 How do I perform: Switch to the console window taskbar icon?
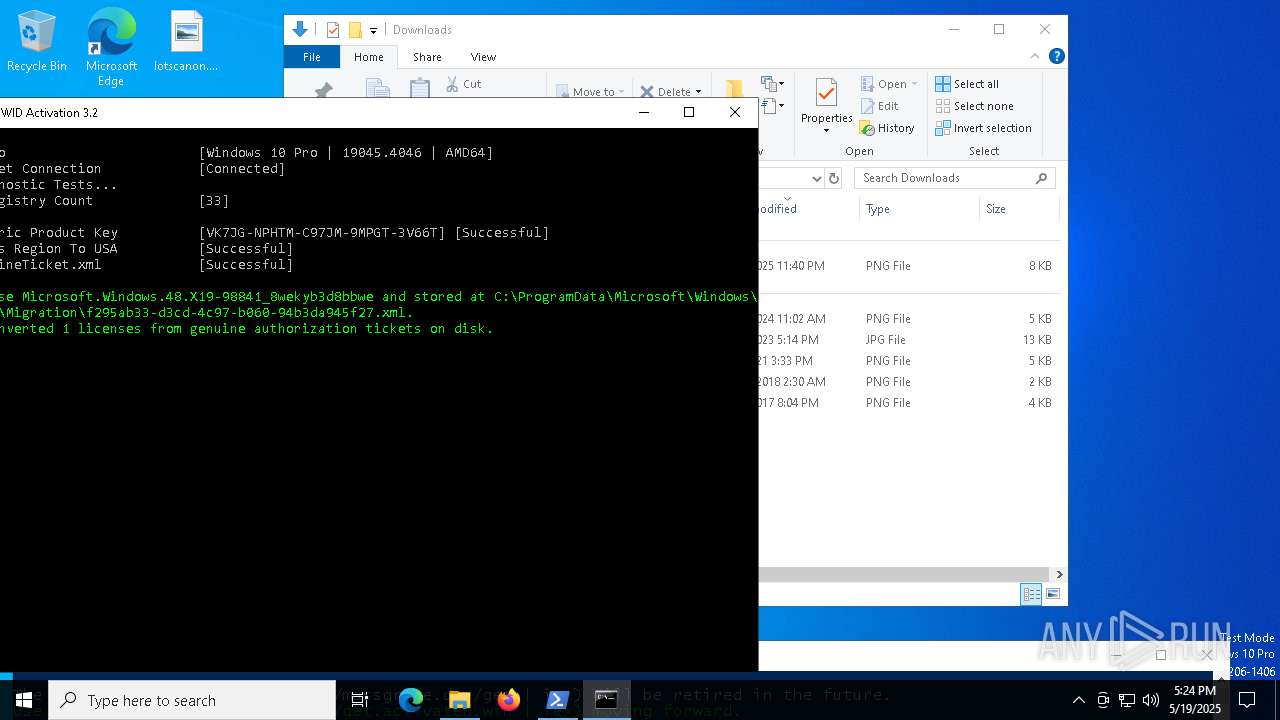(606, 700)
